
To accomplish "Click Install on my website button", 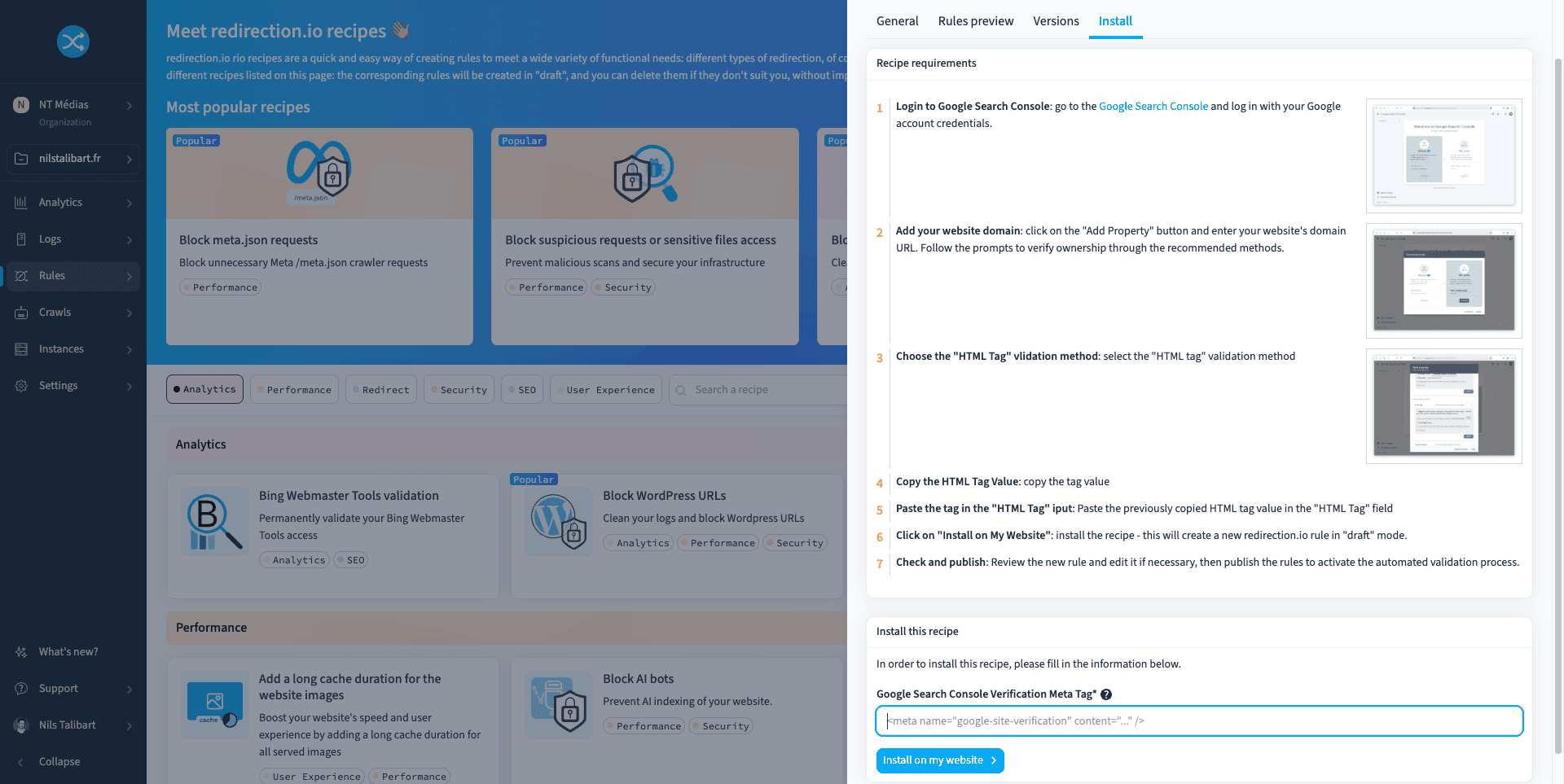I will [x=940, y=760].
